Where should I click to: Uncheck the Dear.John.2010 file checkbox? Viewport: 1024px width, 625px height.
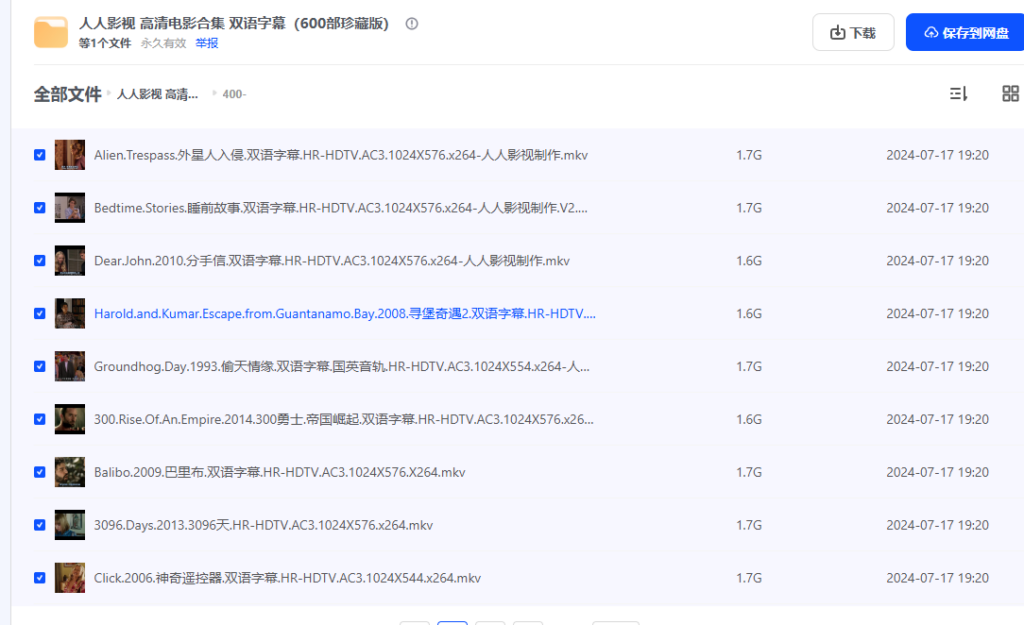pyautogui.click(x=40, y=261)
